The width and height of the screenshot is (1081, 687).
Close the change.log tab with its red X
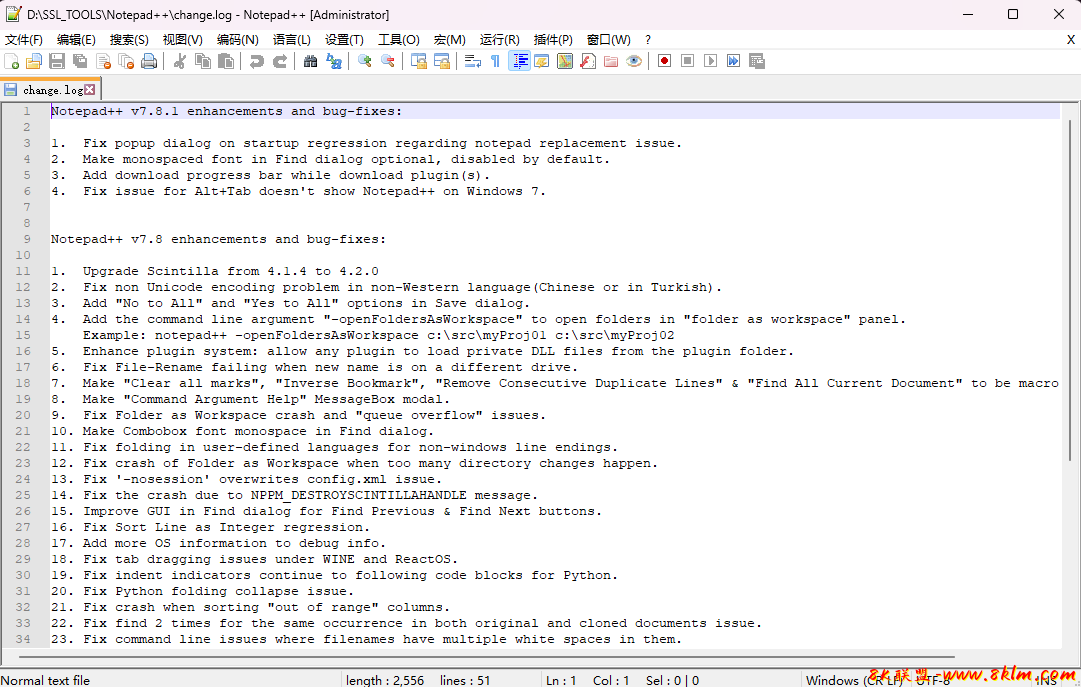pyautogui.click(x=90, y=90)
